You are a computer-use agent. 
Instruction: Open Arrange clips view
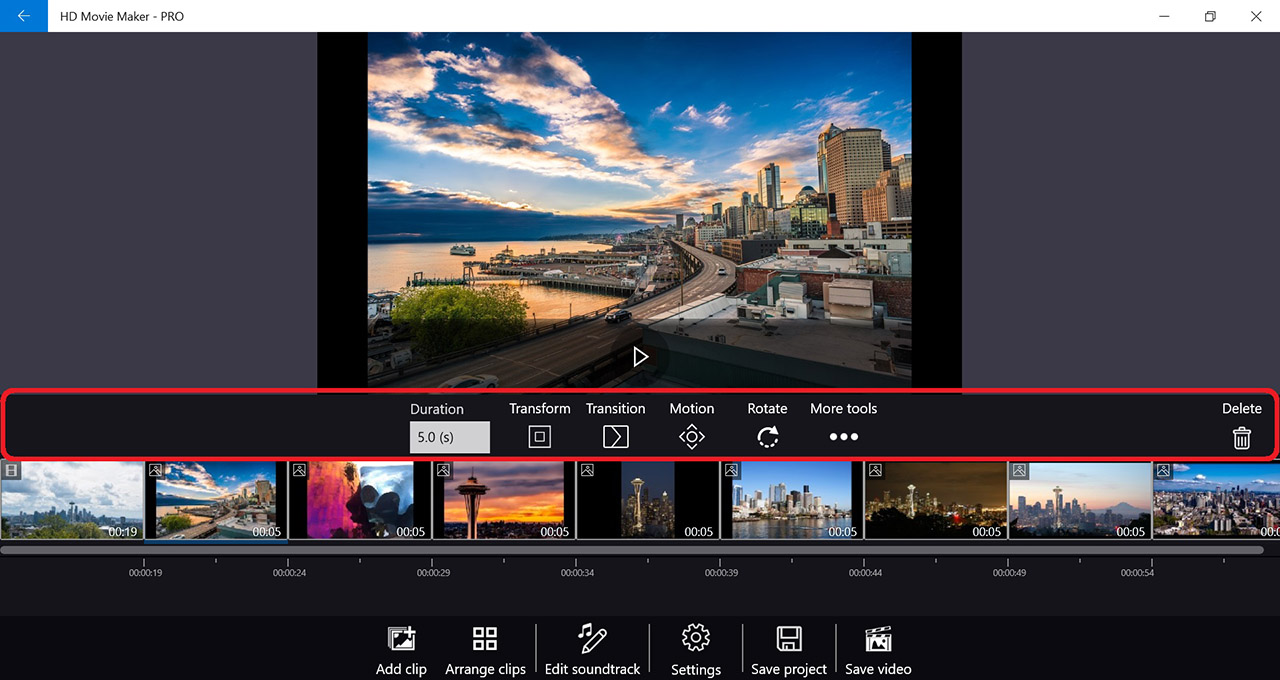click(485, 639)
